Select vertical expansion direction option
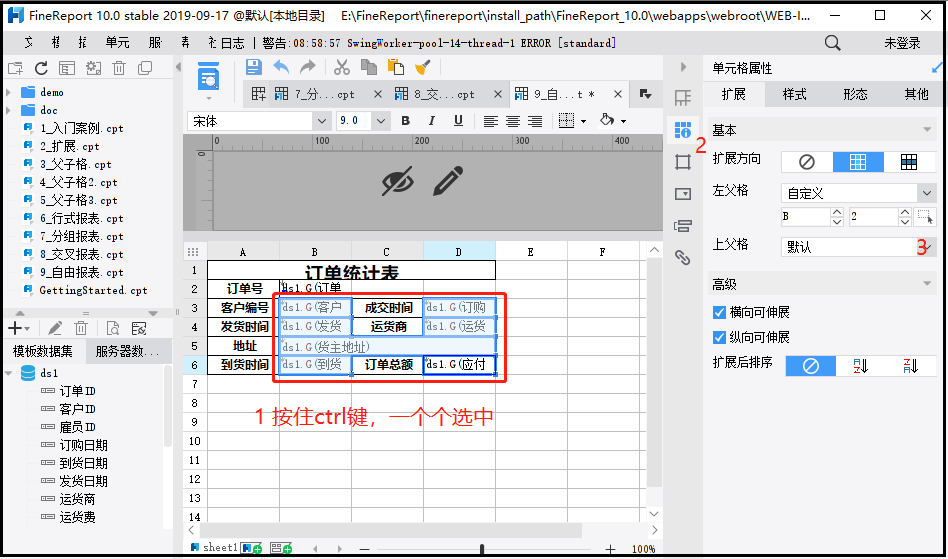948x559 pixels. (858, 162)
